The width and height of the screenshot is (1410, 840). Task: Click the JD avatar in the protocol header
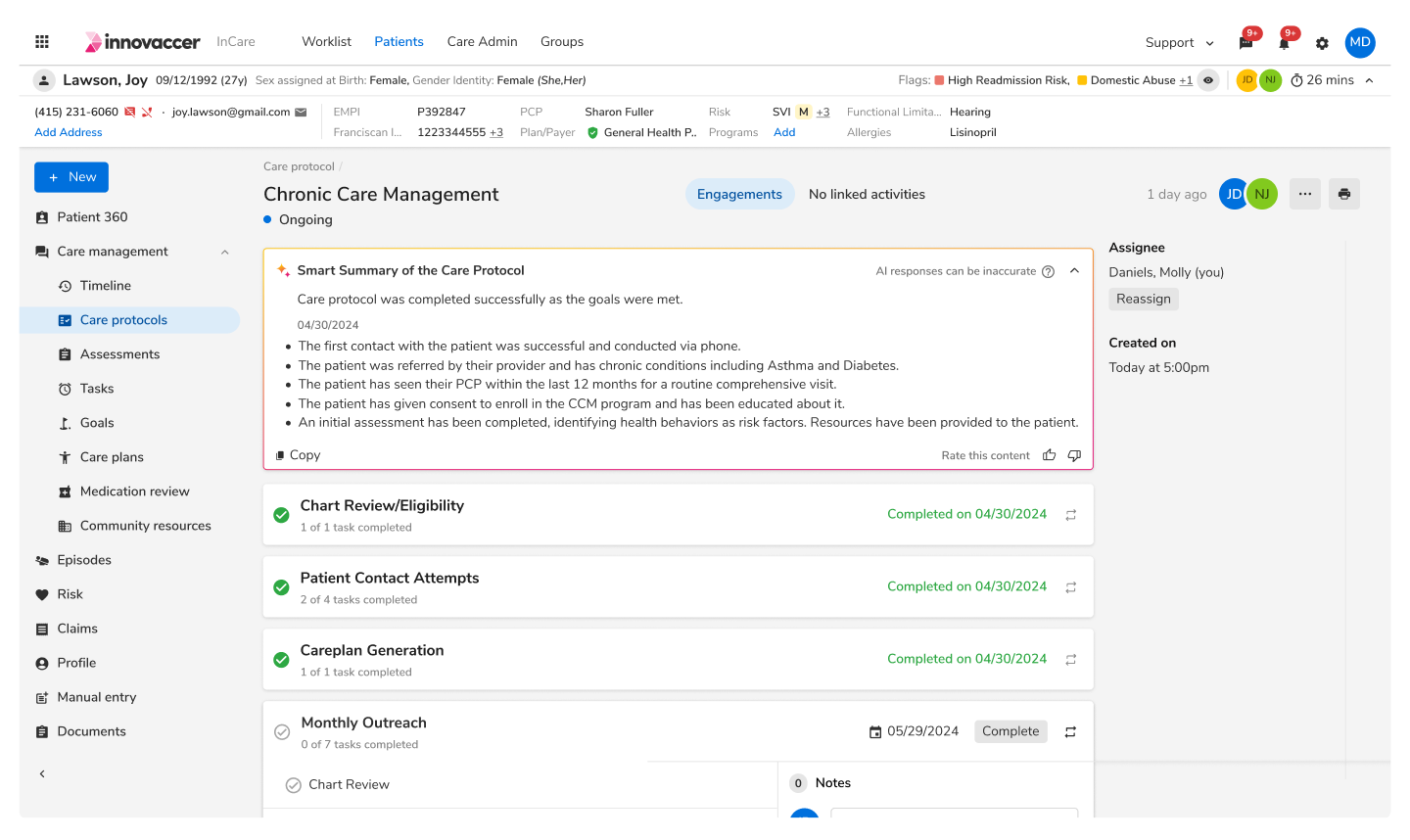pos(1234,194)
